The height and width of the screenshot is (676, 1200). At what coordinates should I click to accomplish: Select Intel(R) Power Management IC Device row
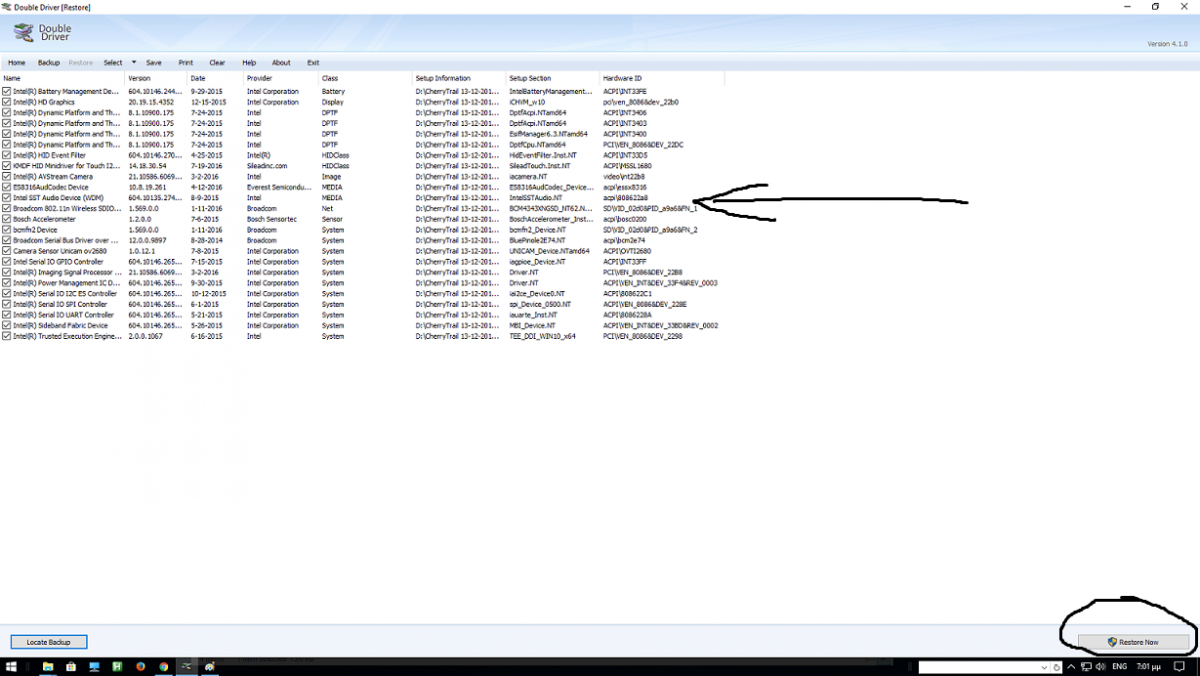(360, 283)
